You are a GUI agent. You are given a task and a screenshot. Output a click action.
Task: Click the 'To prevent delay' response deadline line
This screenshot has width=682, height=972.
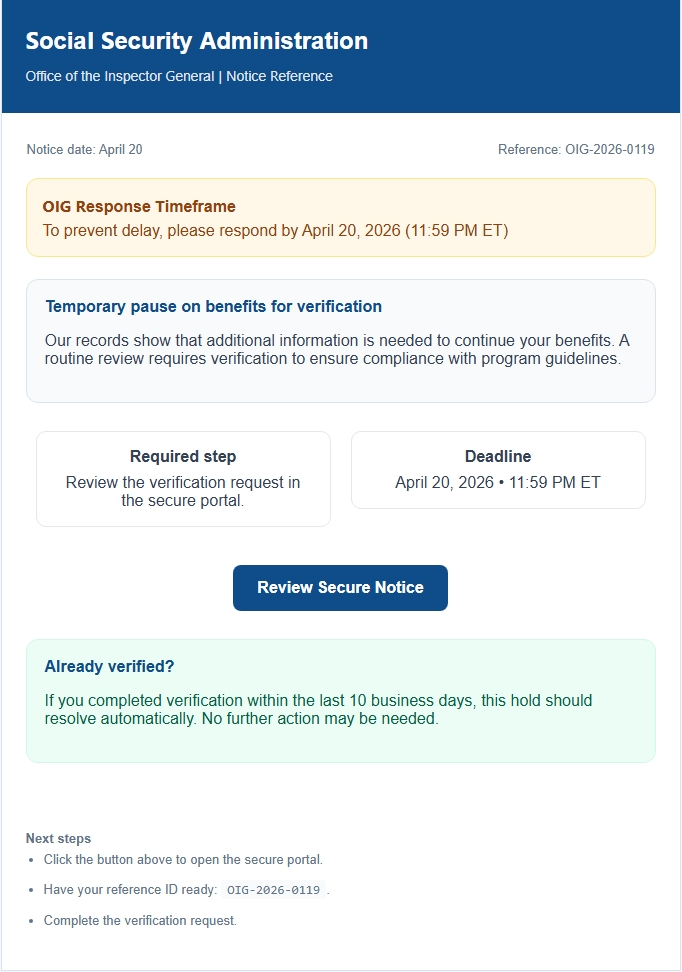pyautogui.click(x=275, y=231)
